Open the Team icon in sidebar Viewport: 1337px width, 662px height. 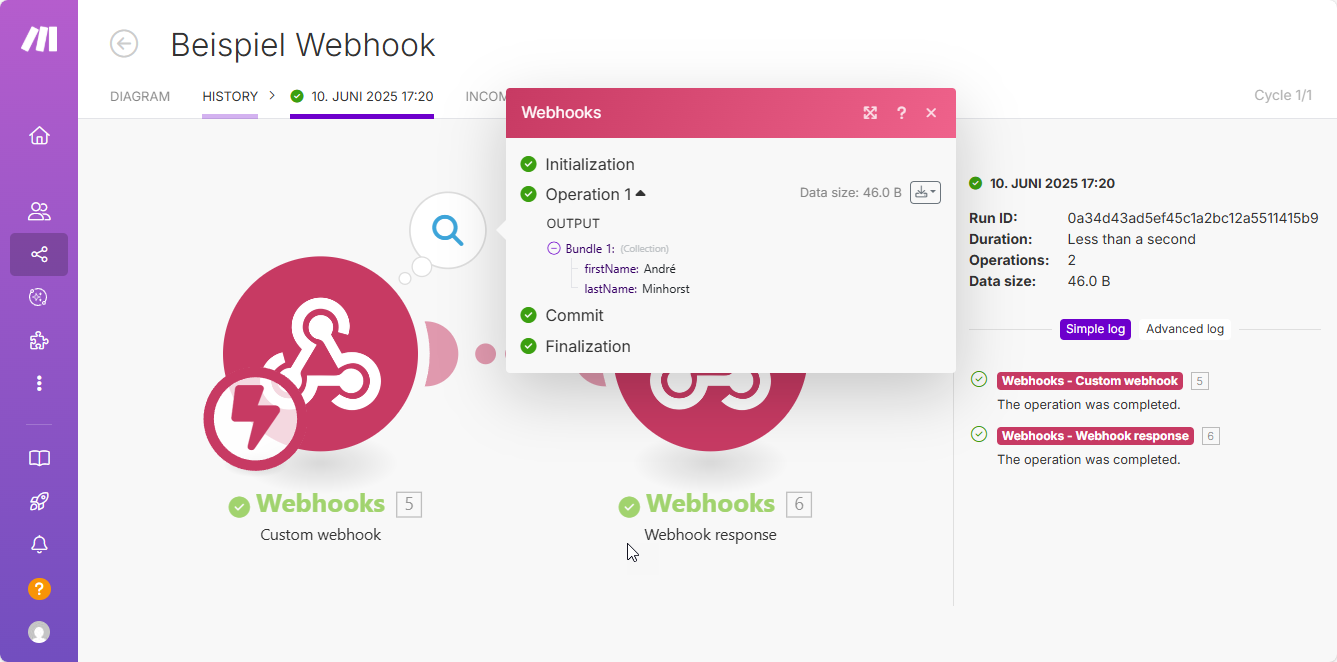tap(39, 211)
